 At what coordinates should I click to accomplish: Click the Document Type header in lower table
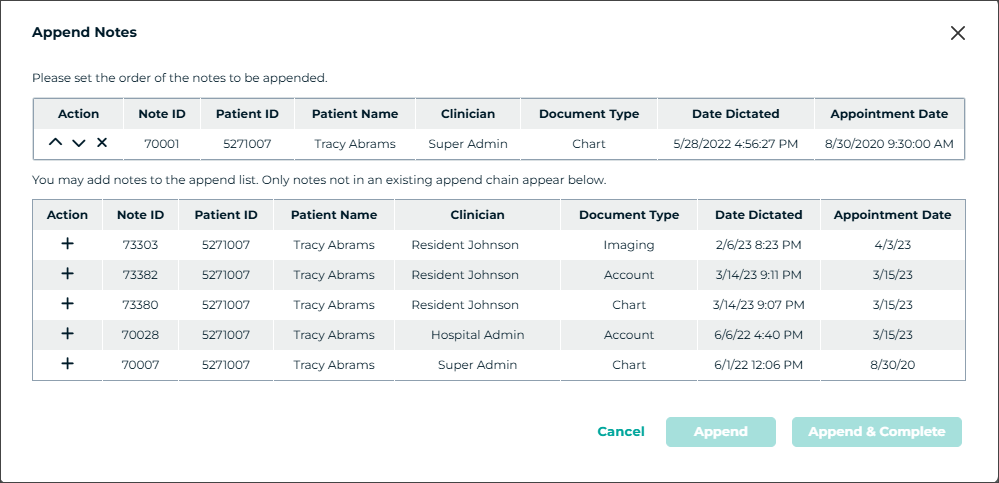[x=628, y=214]
